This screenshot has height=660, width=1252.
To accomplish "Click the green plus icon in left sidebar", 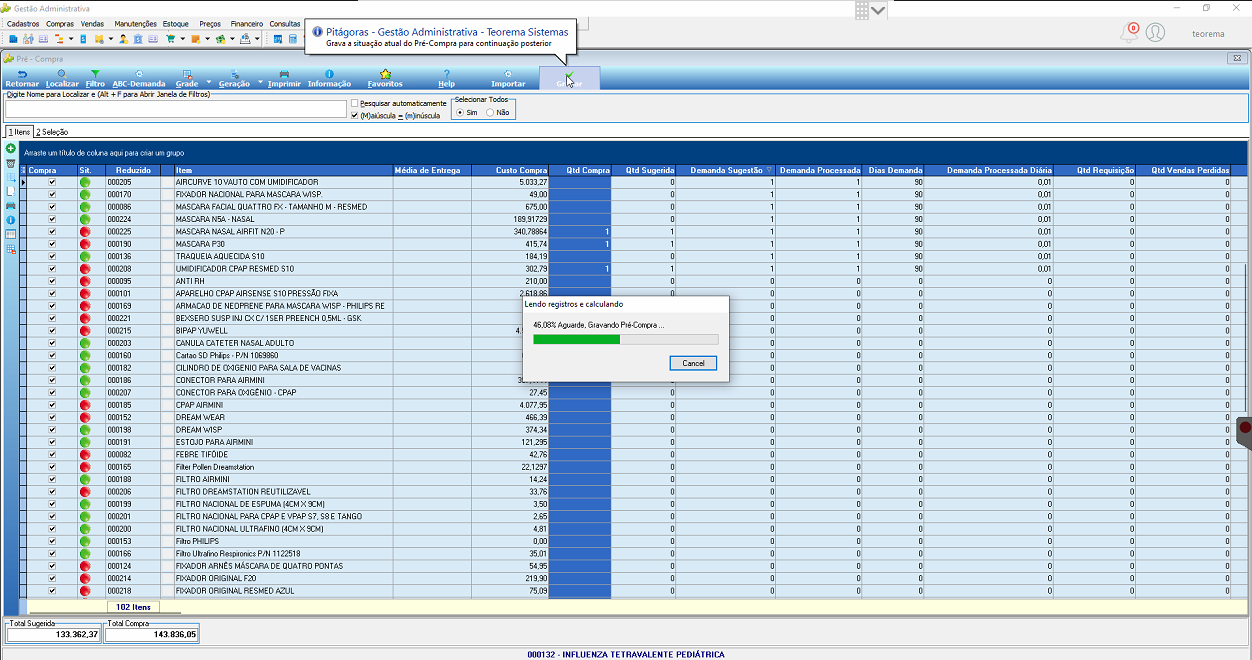I will coord(11,149).
